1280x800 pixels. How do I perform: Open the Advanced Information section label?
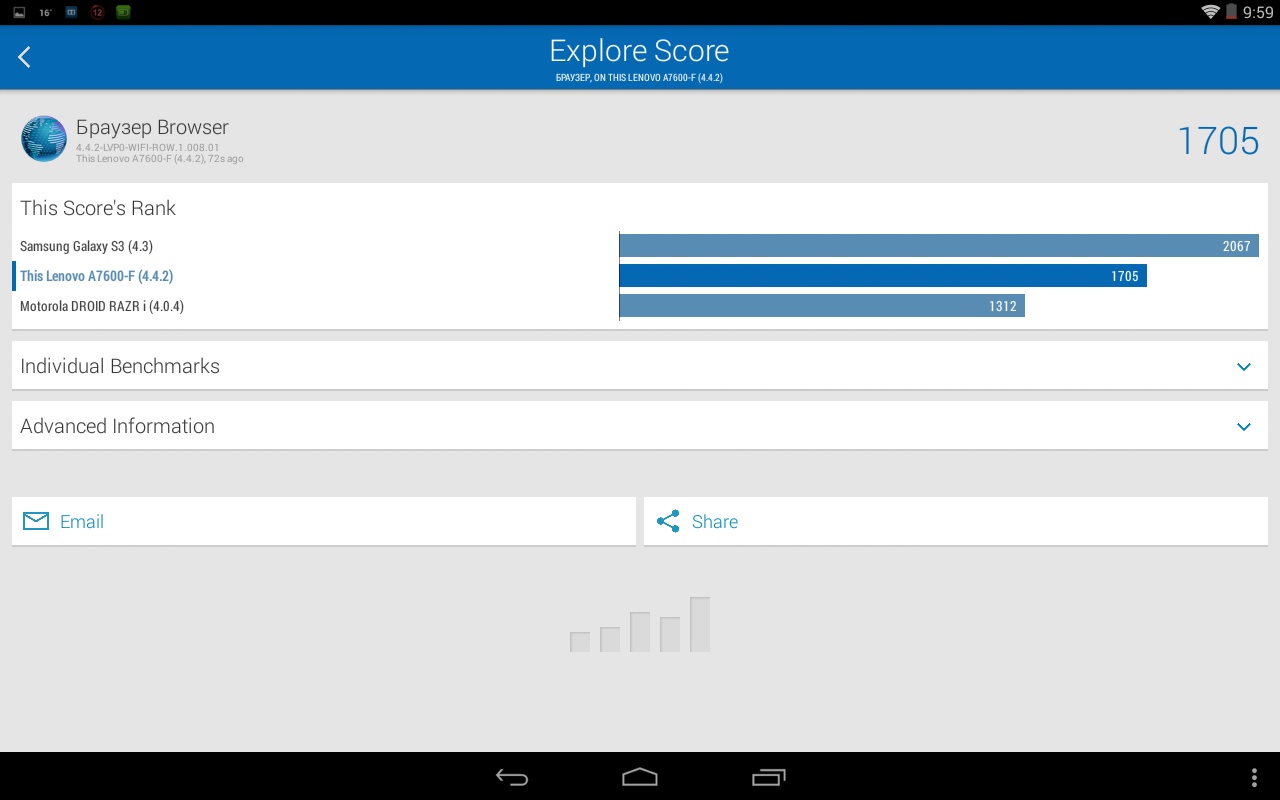117,426
